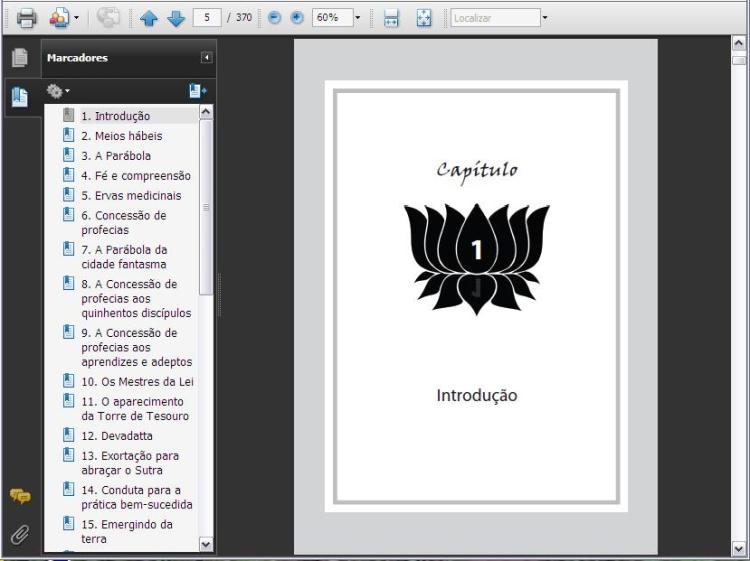750x561 pixels.
Task: Click the fit width scrolling icon
Action: point(392,18)
